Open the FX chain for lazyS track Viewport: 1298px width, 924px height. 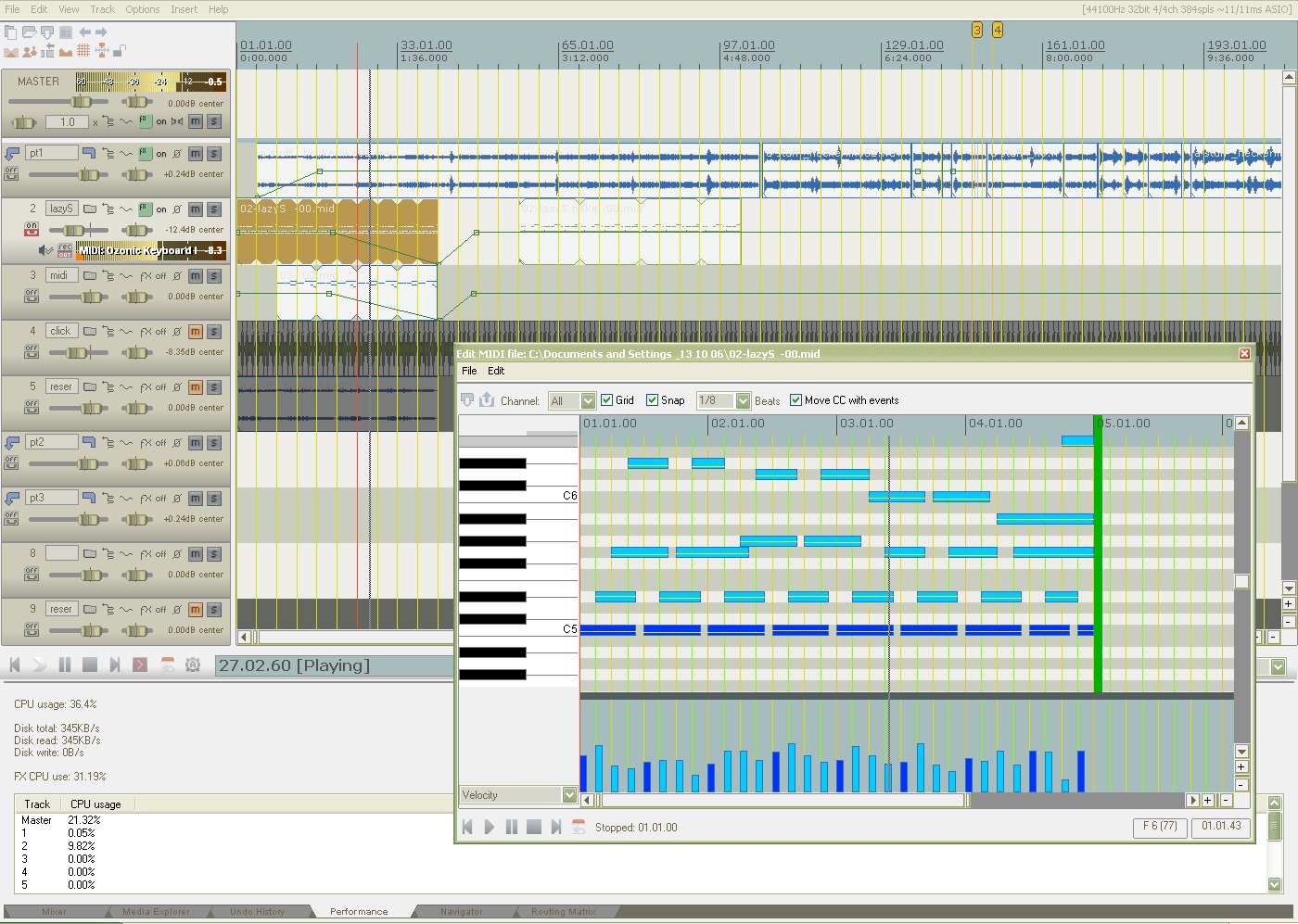pyautogui.click(x=145, y=209)
